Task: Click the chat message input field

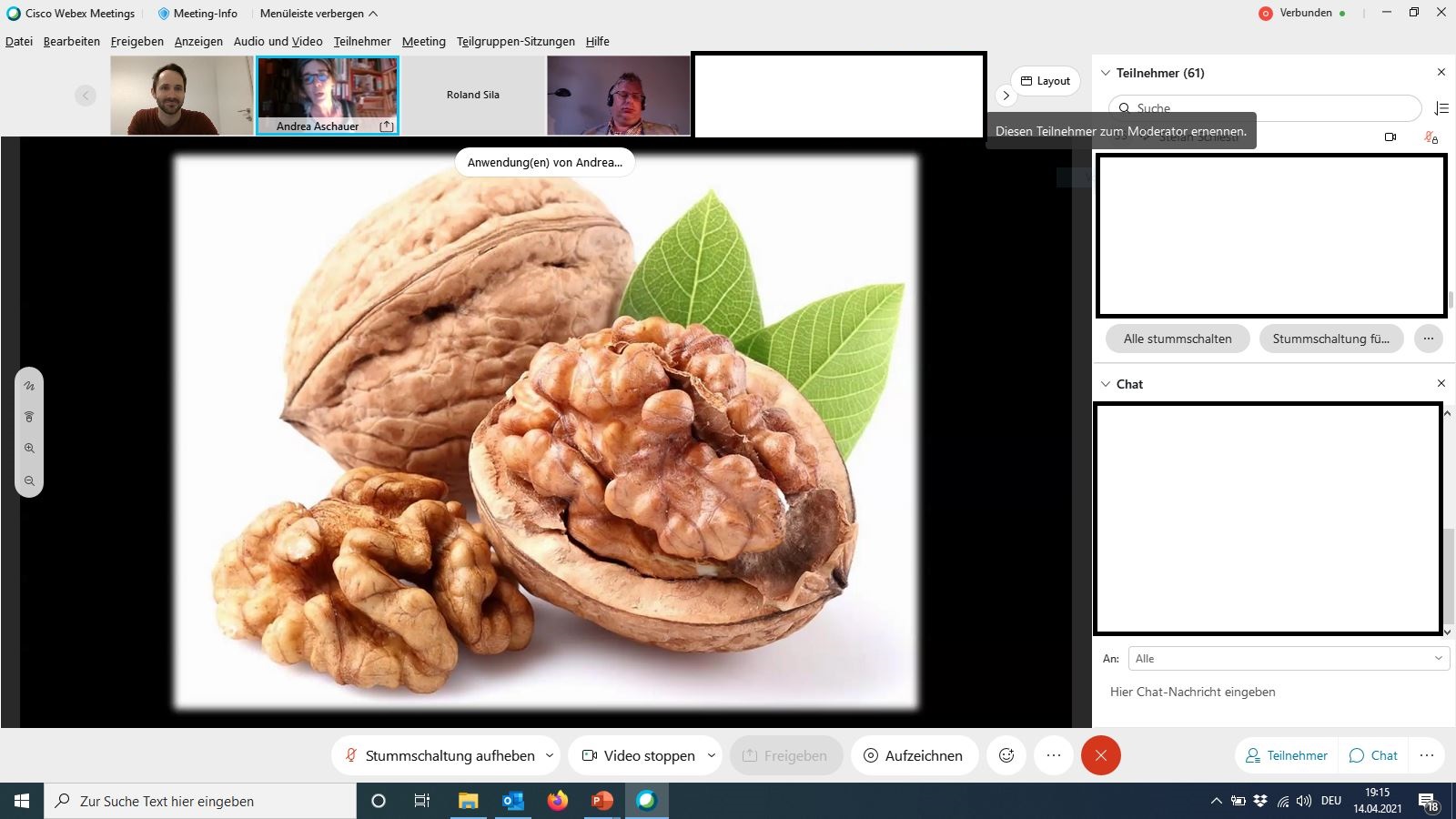Action: [1272, 693]
